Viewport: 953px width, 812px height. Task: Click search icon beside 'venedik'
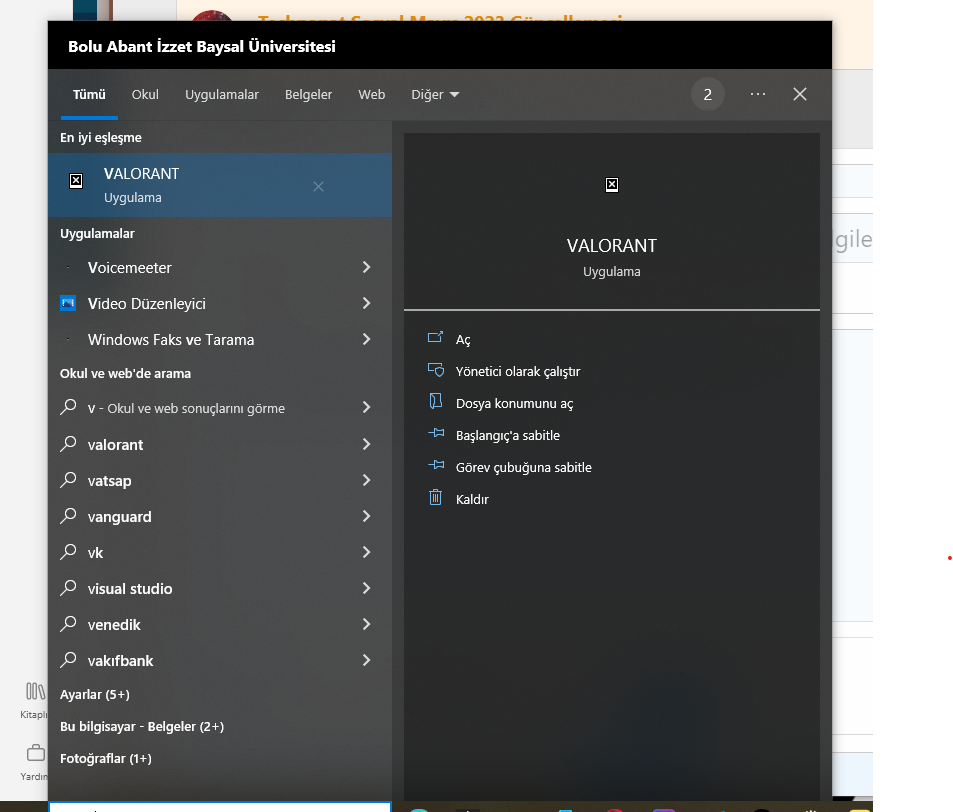click(68, 624)
